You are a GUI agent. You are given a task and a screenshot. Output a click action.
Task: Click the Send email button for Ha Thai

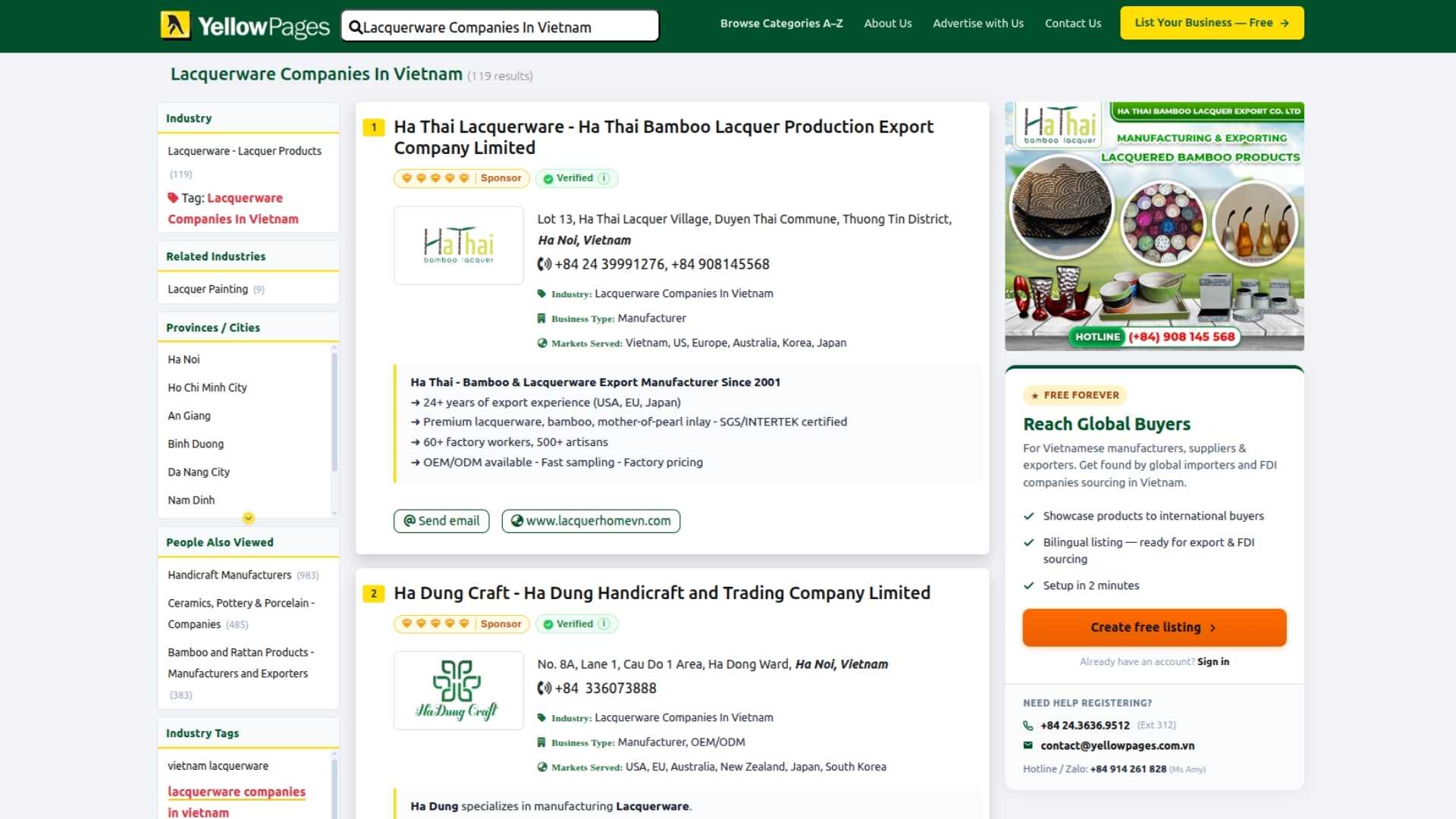[441, 521]
